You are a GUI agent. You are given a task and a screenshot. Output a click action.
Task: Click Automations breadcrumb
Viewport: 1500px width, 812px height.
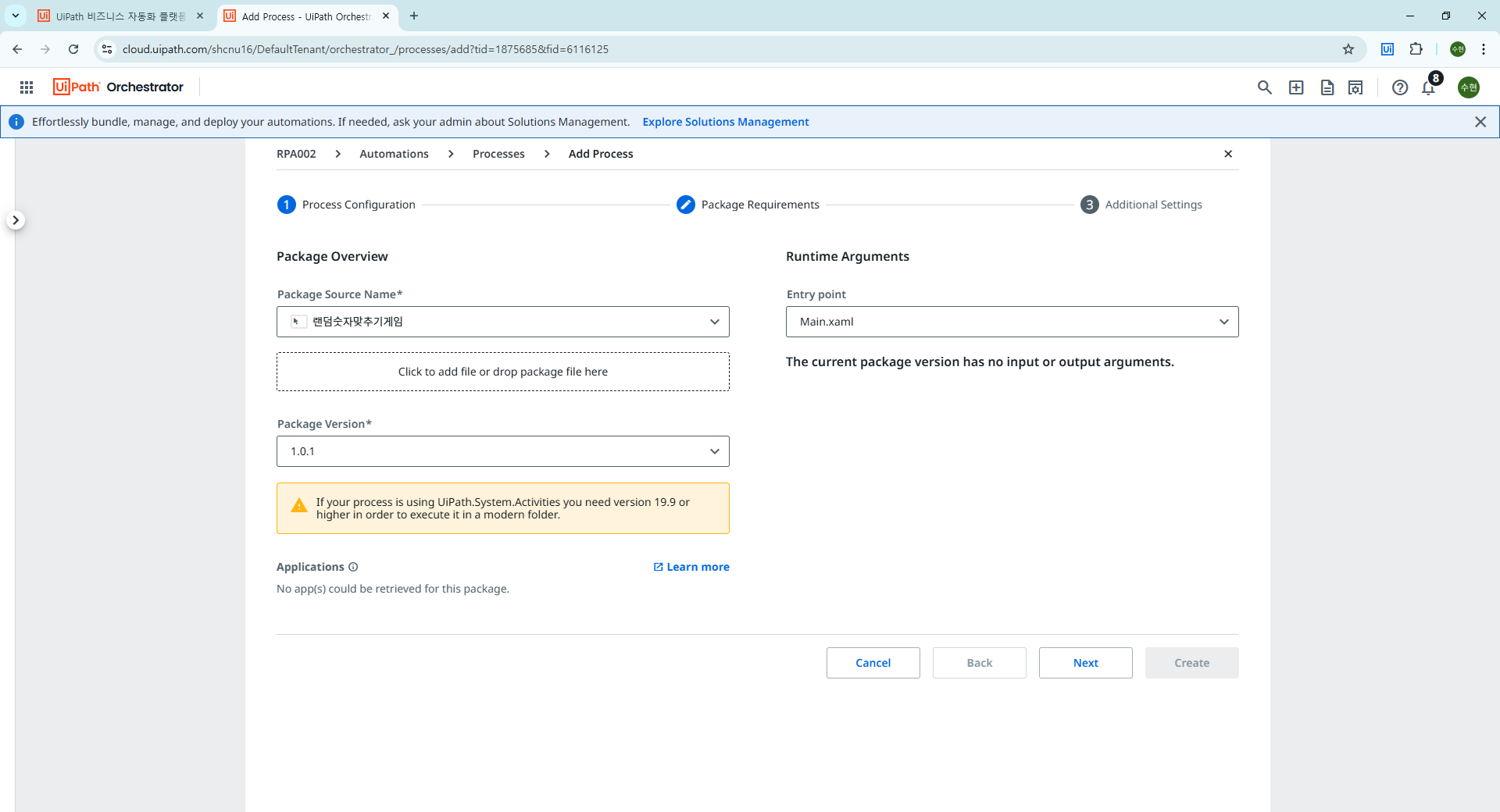(394, 154)
